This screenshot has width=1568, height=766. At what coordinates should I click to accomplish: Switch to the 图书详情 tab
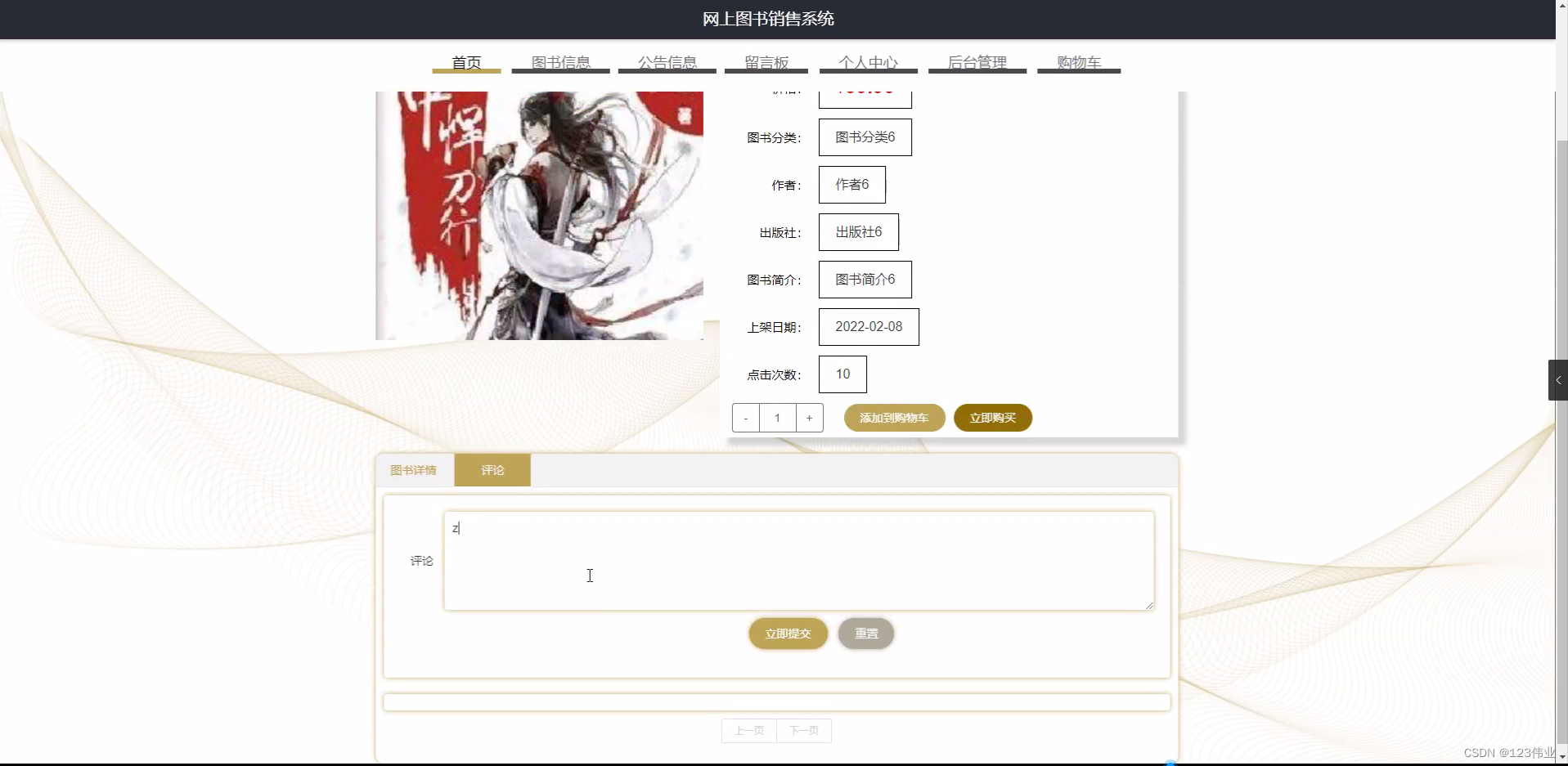(414, 470)
